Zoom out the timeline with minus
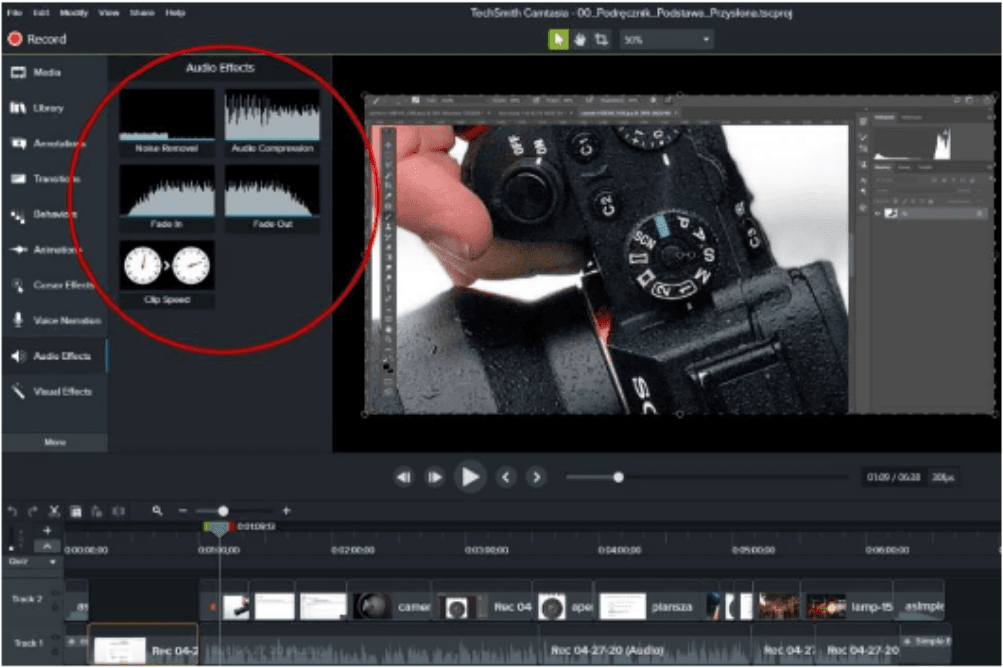 click(x=182, y=511)
